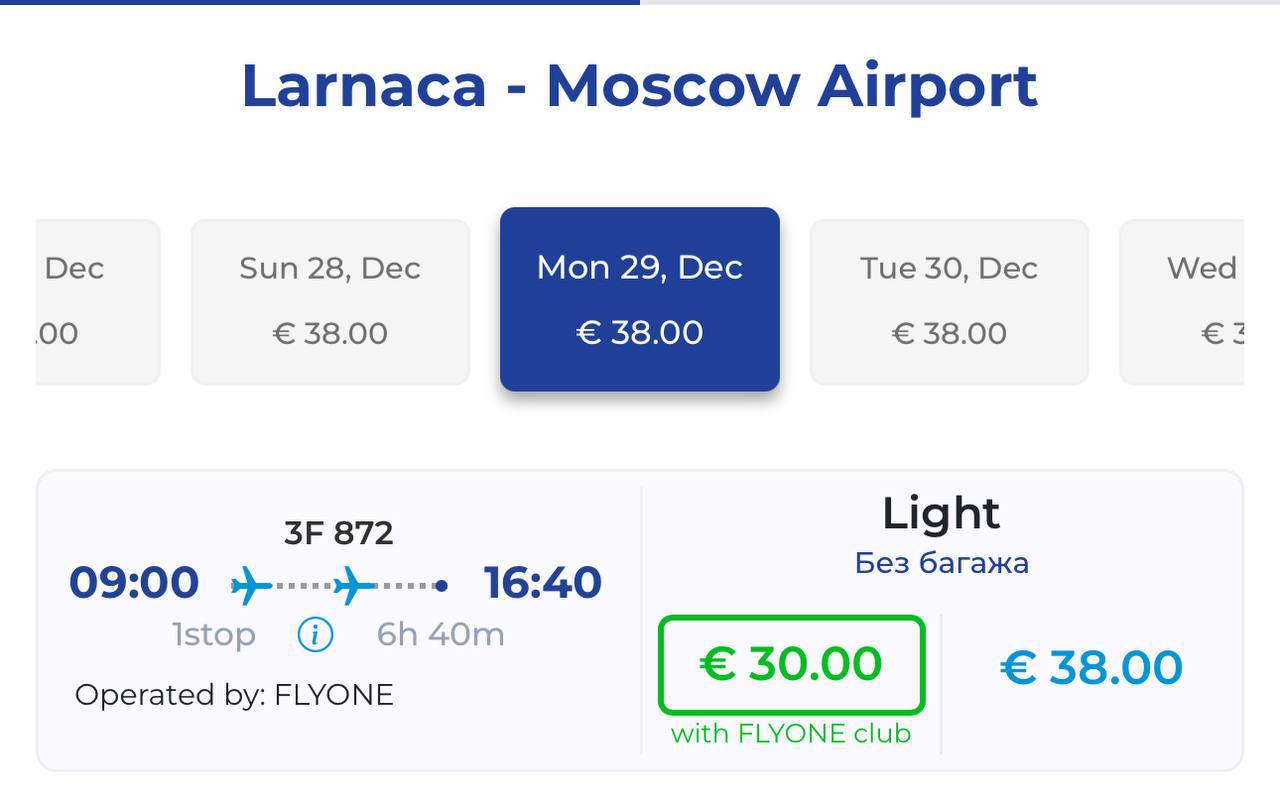Click the Operated by: FLYONE text
This screenshot has height=798, width=1280.
[234, 695]
